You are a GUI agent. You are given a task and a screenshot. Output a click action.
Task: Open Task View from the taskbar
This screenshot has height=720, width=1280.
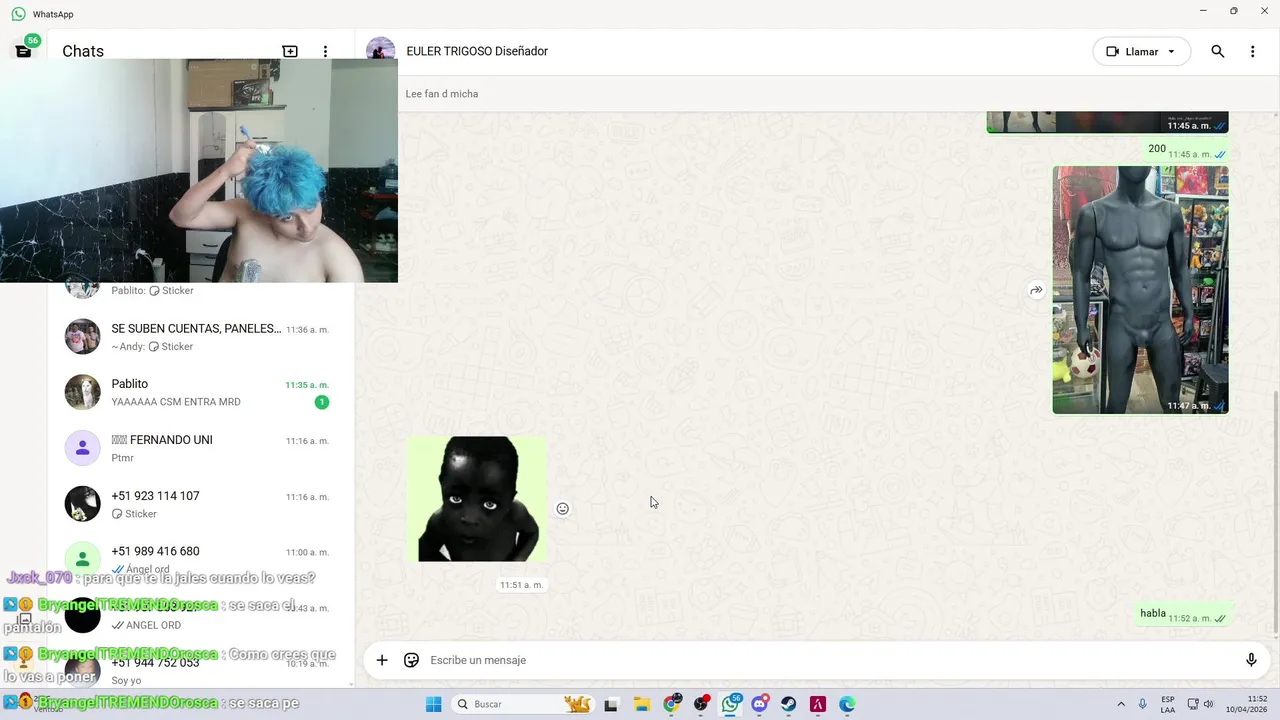click(611, 704)
